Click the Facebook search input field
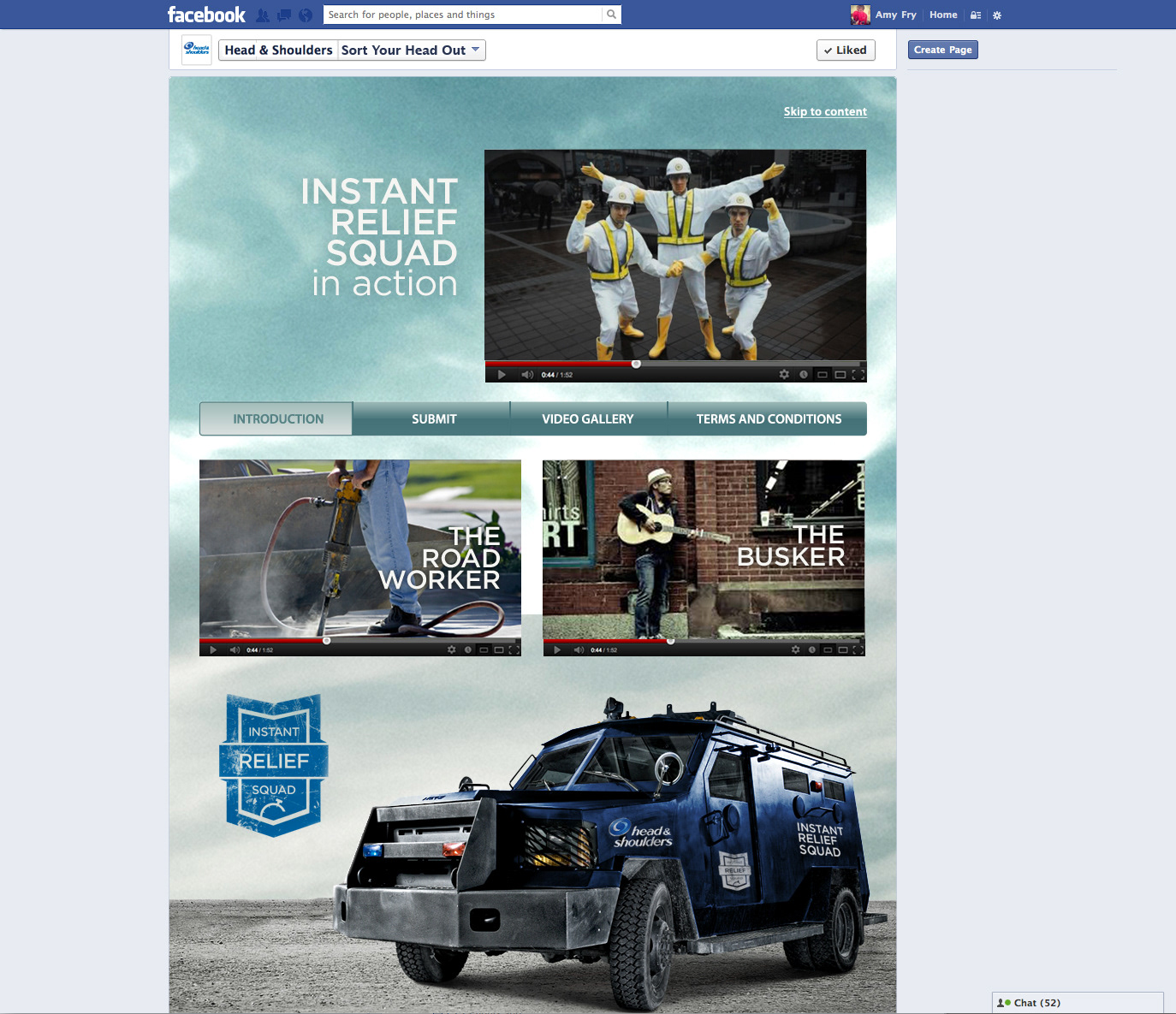 tap(464, 15)
